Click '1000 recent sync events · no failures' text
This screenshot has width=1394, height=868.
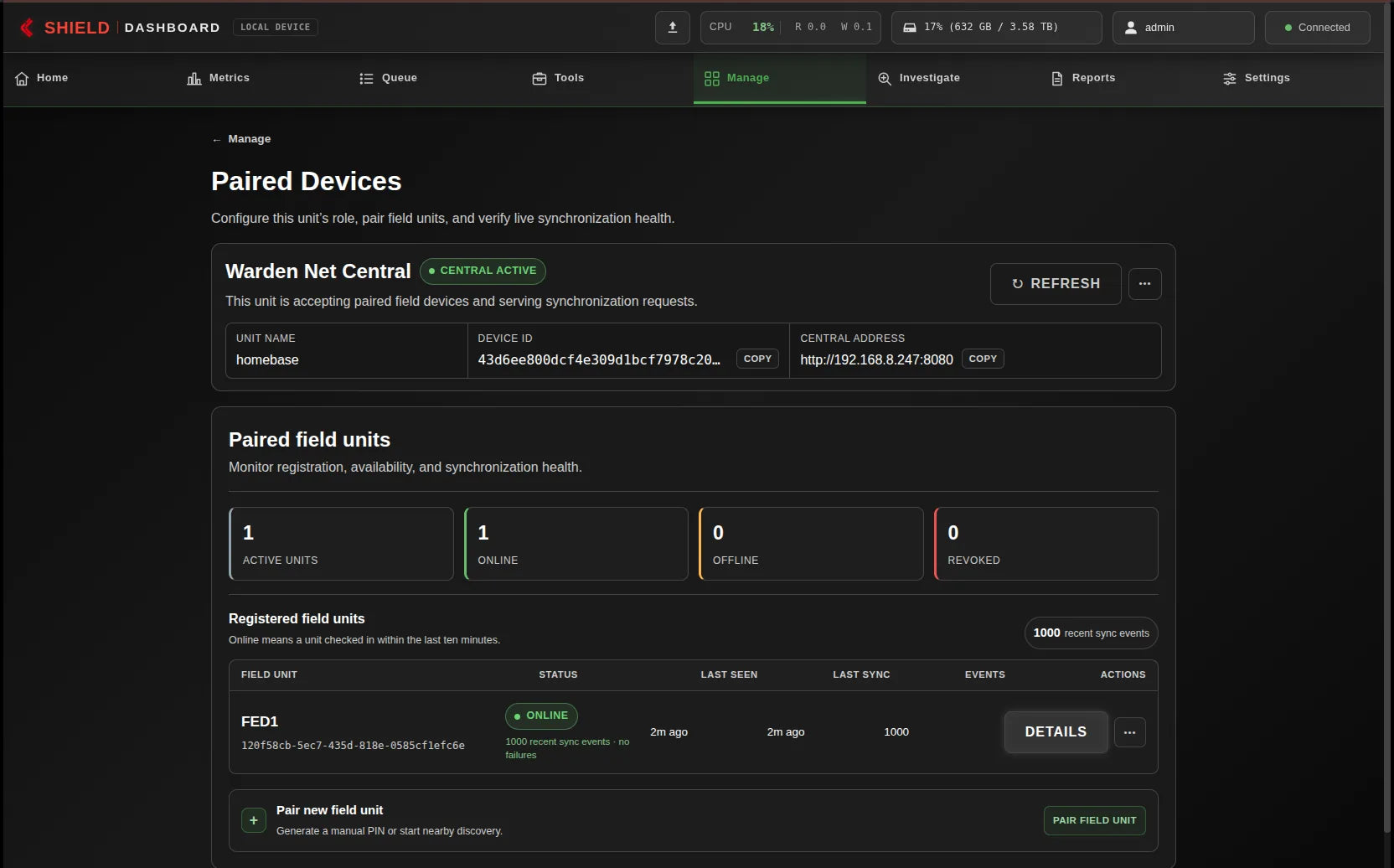(567, 748)
